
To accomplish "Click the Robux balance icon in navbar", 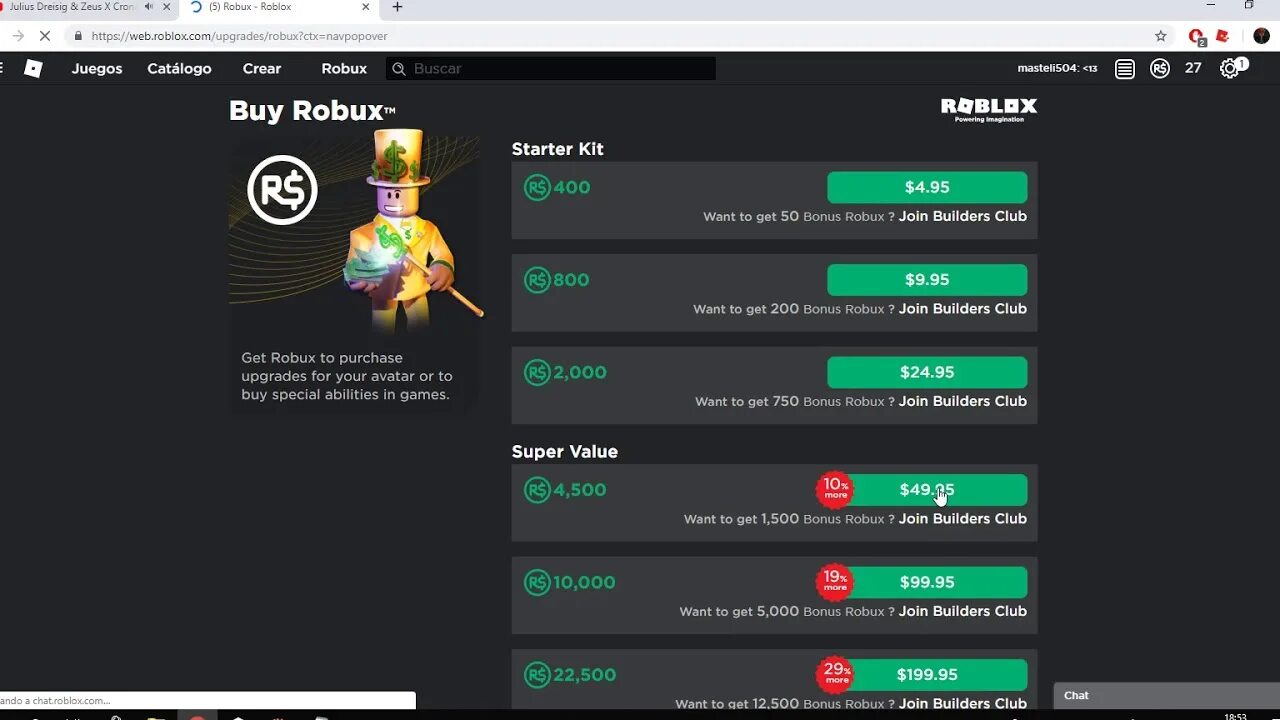I will click(x=1160, y=69).
